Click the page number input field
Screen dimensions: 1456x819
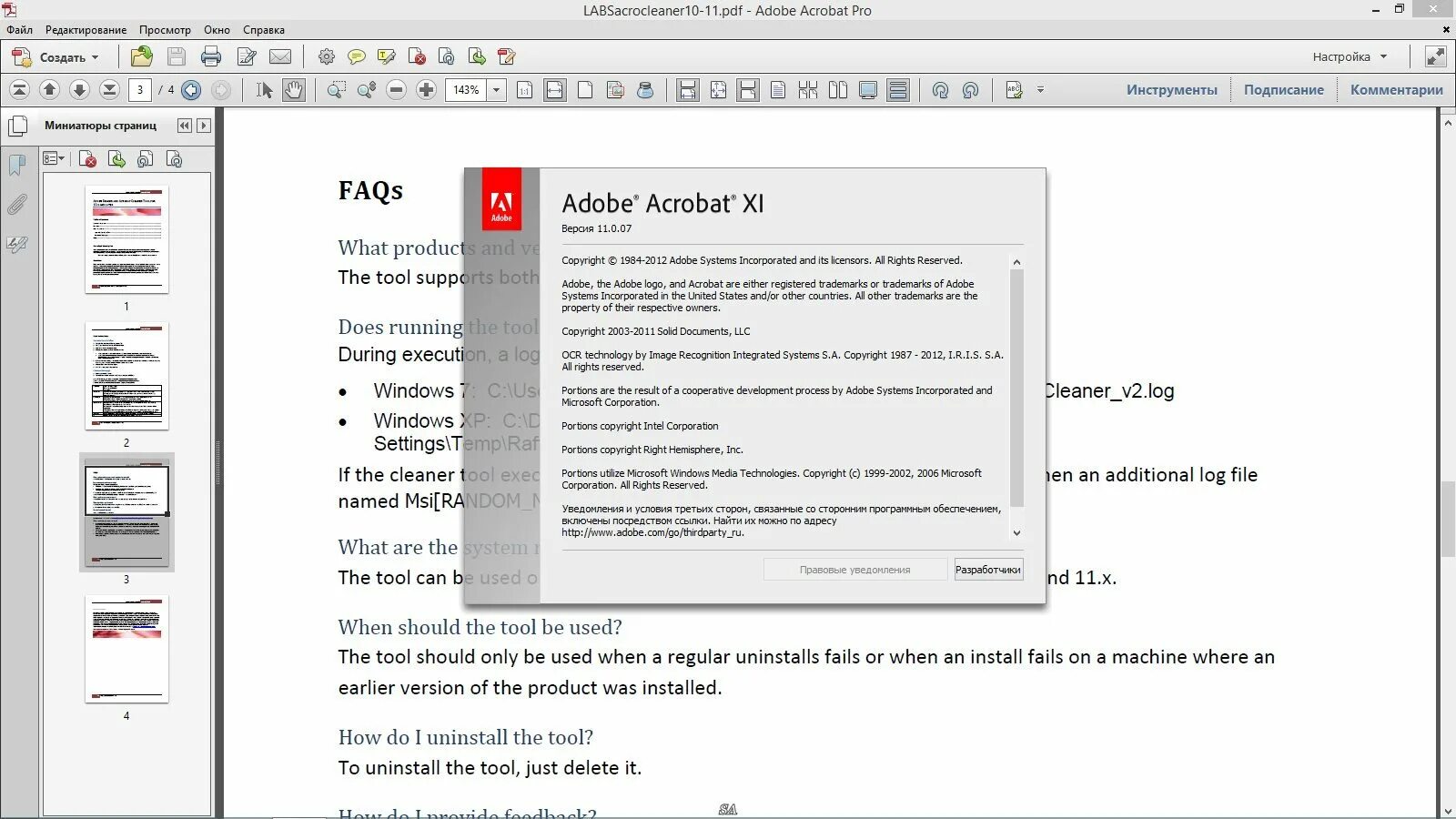pyautogui.click(x=139, y=89)
